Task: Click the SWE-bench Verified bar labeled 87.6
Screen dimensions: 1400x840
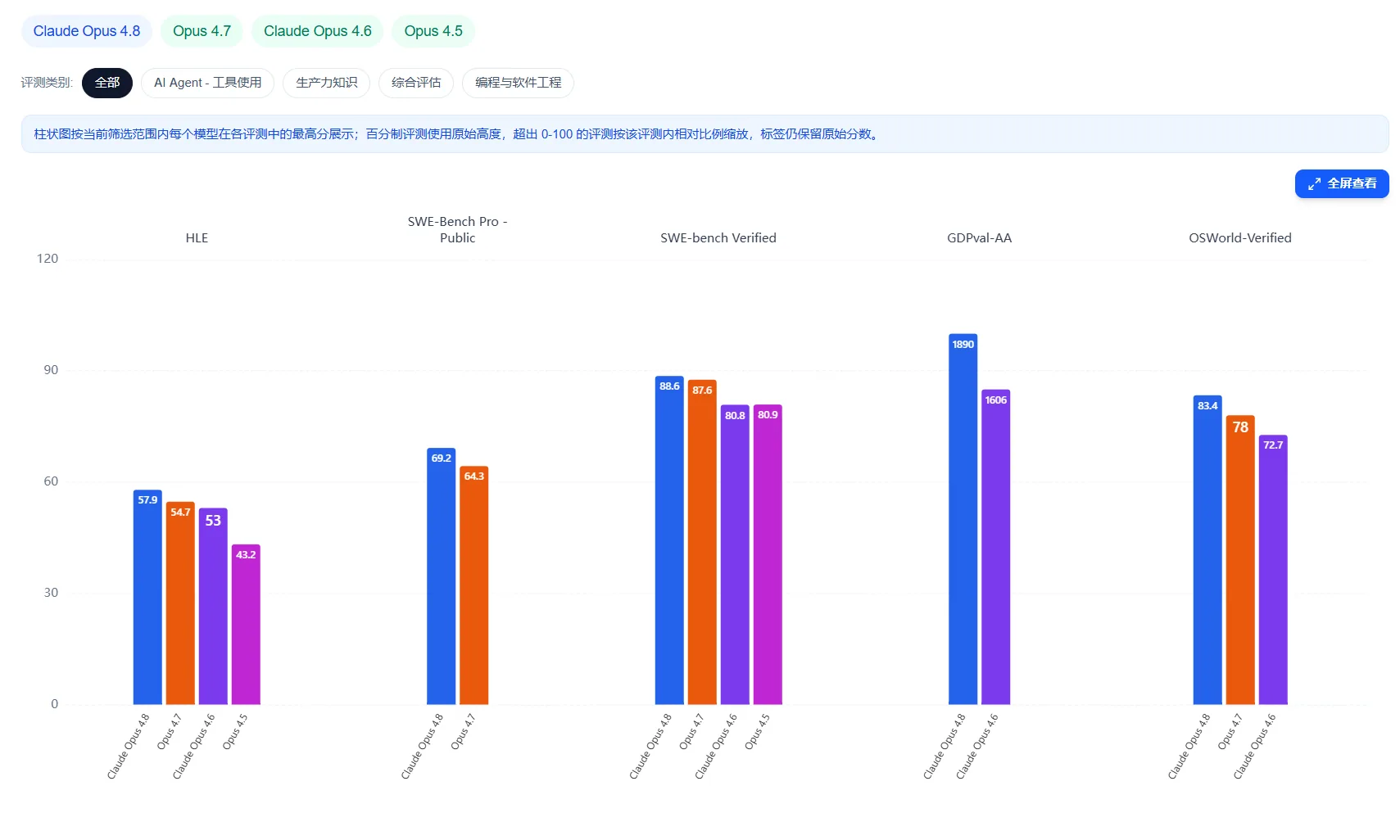Action: [x=702, y=542]
